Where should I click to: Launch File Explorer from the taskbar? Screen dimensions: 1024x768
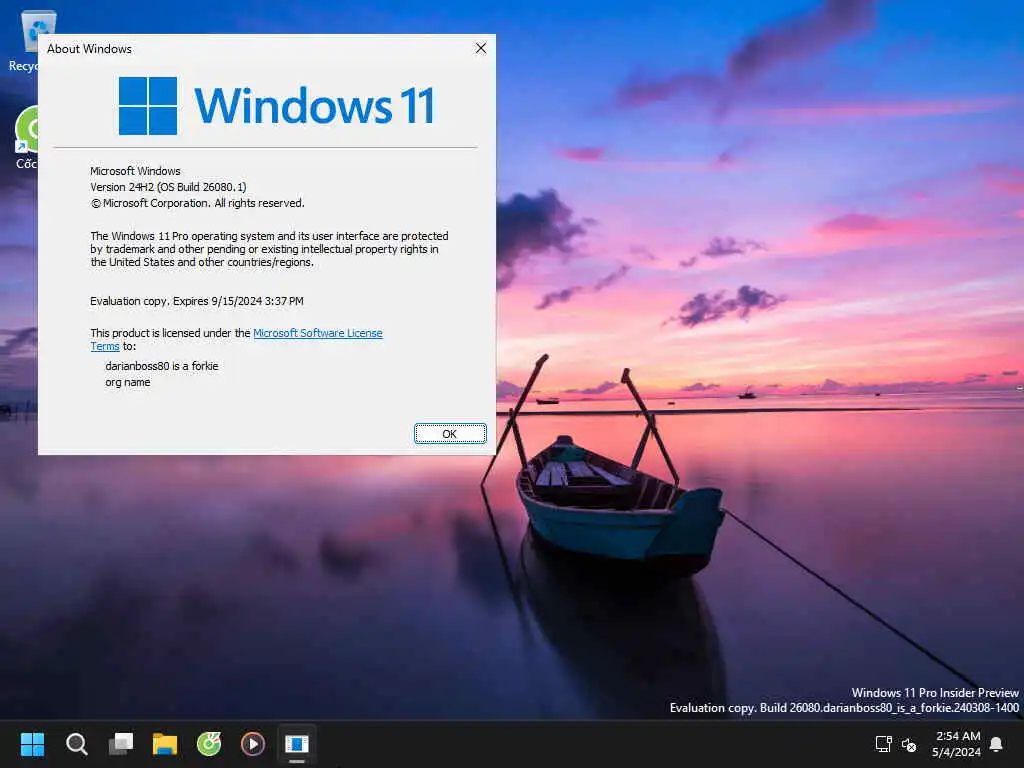click(165, 744)
